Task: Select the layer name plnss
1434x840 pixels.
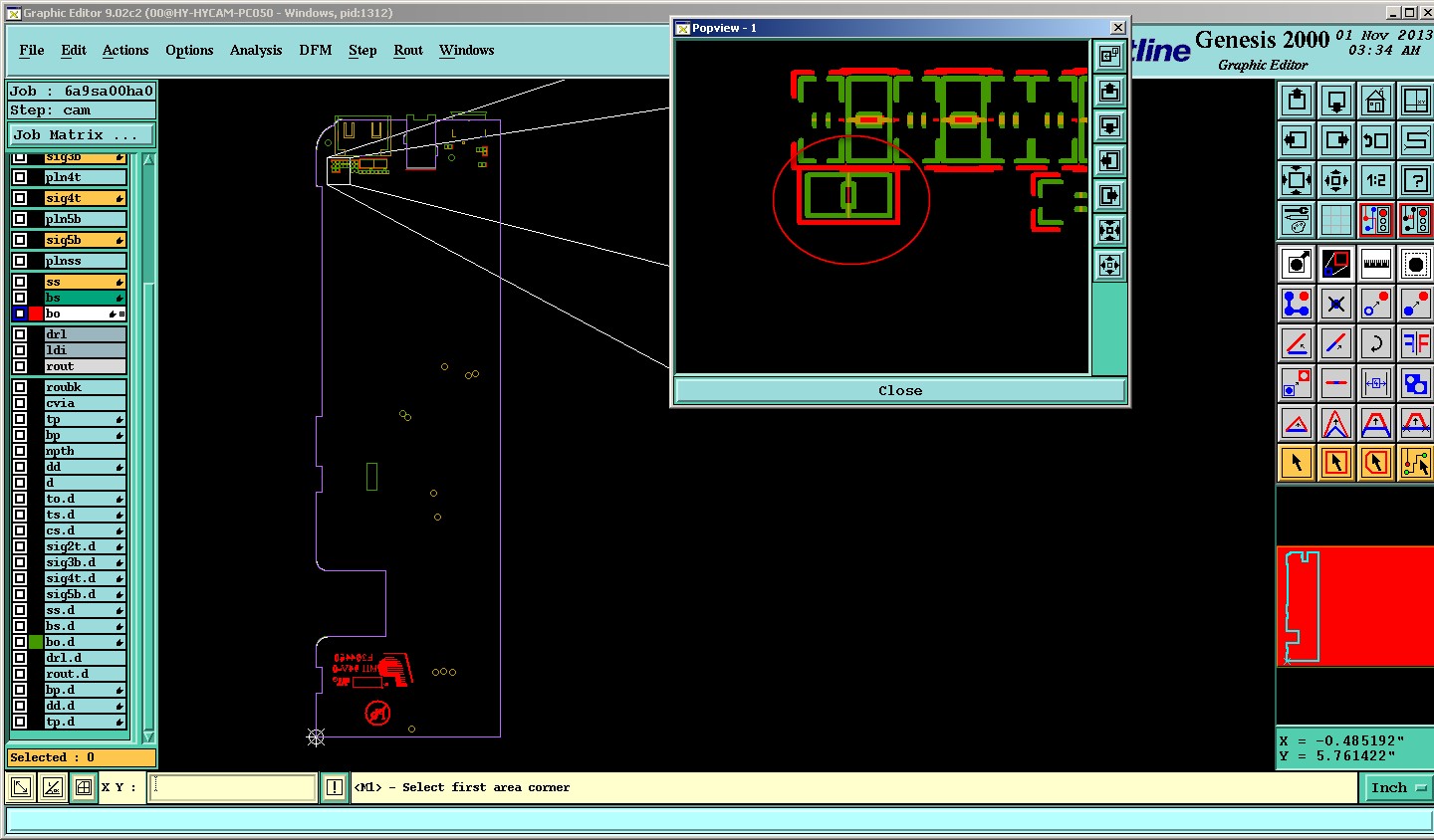Action: point(85,261)
